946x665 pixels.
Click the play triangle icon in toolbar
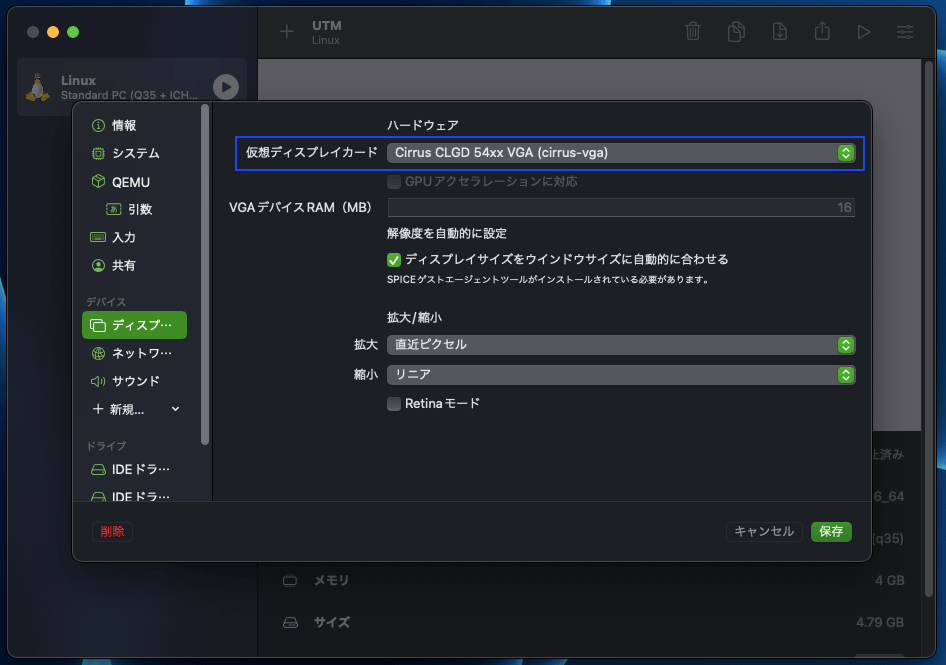coord(864,31)
